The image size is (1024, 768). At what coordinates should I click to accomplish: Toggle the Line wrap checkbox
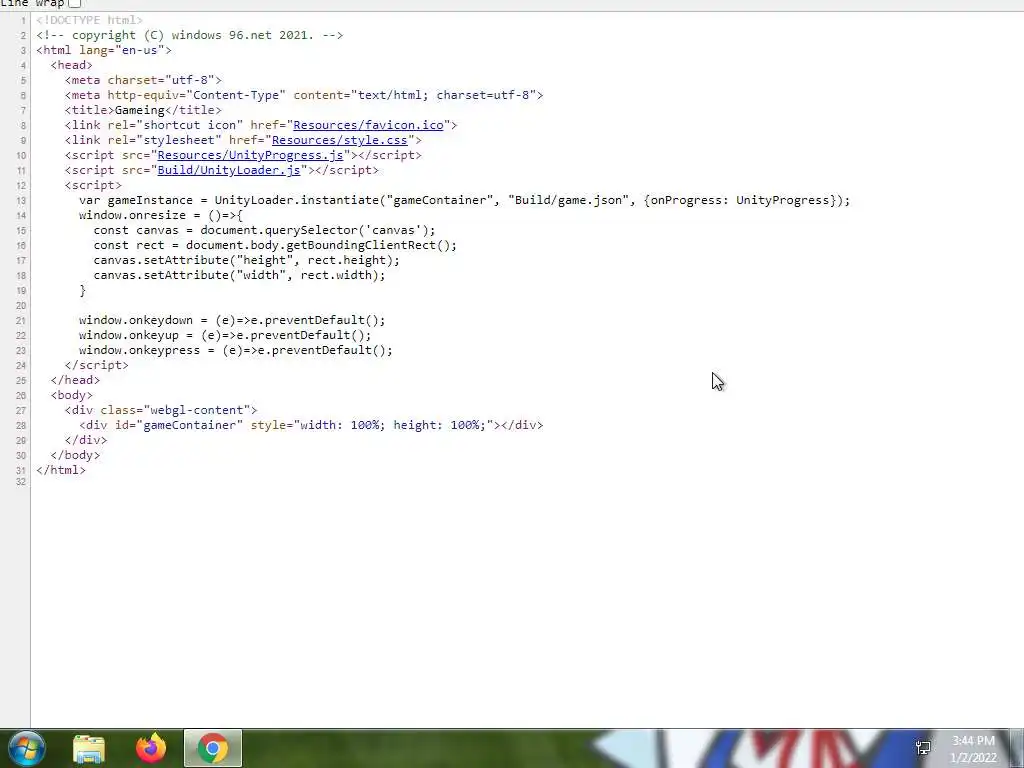pos(75,3)
